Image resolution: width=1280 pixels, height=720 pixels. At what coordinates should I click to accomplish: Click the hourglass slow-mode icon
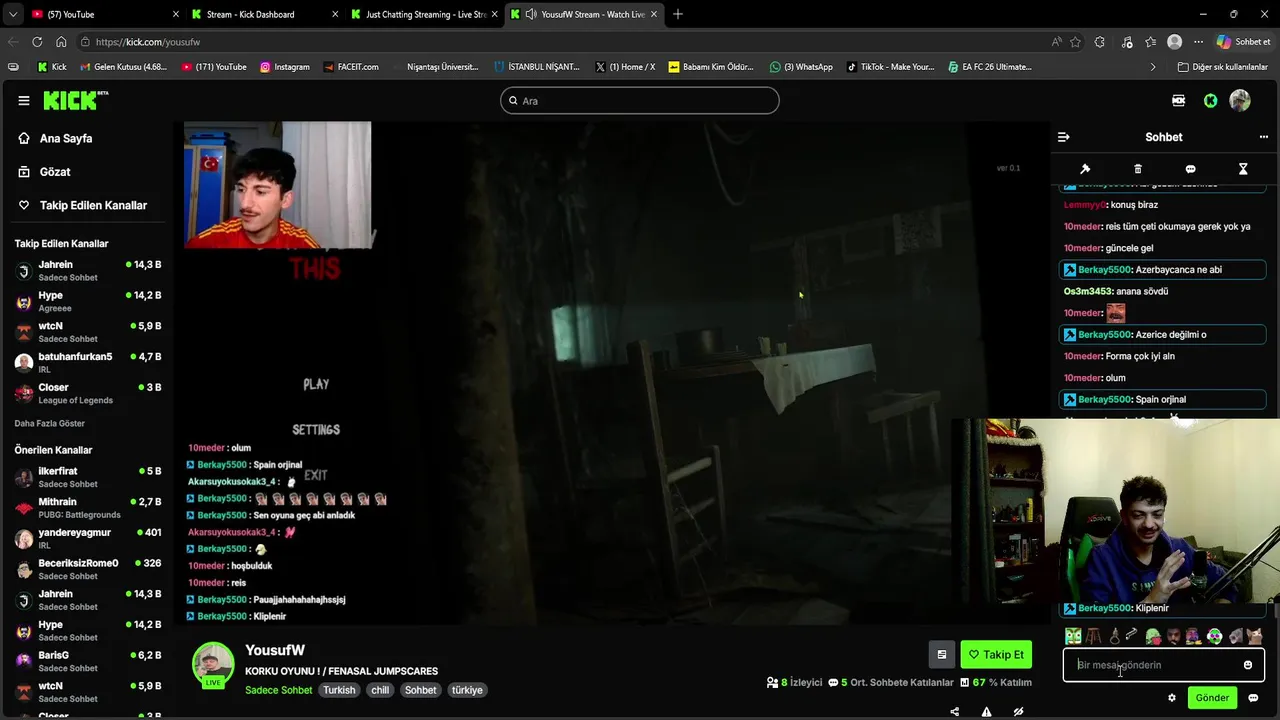click(x=1243, y=169)
